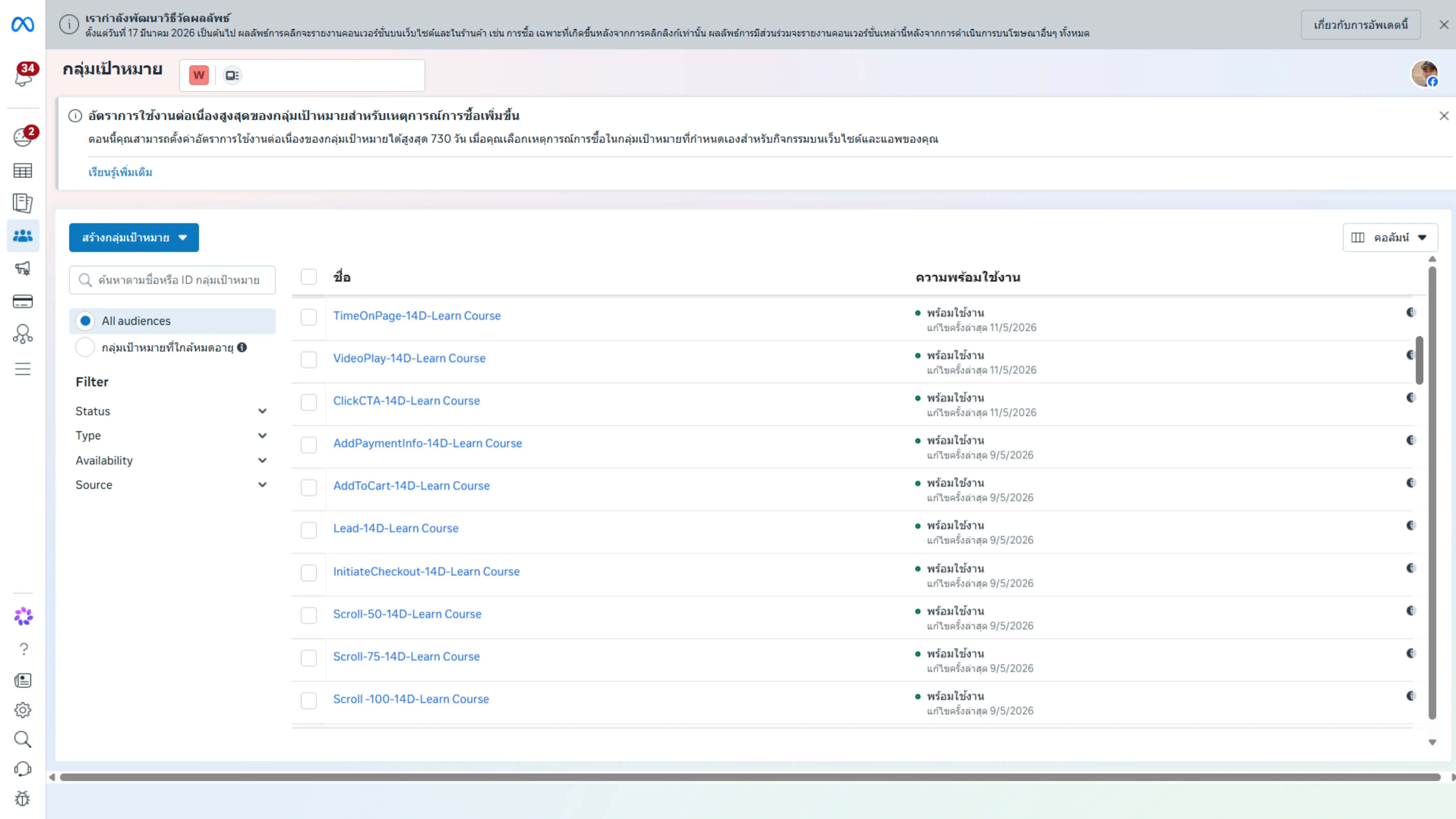Check the TimeOnPage-14D-Learn Course row box

coord(309,317)
